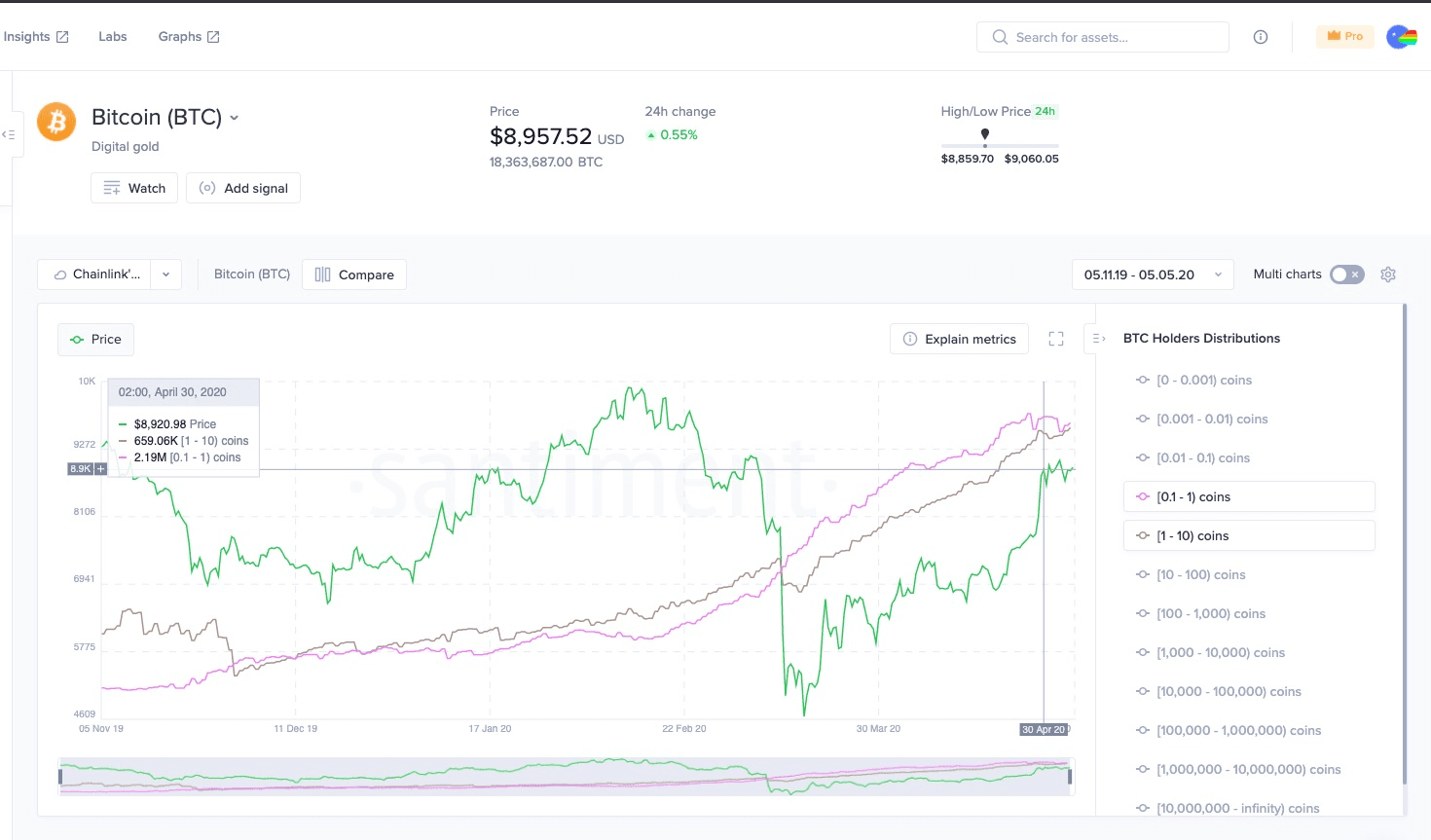
Task: Open the Bitcoin (BTC) asset dropdown chevron
Action: [x=235, y=118]
